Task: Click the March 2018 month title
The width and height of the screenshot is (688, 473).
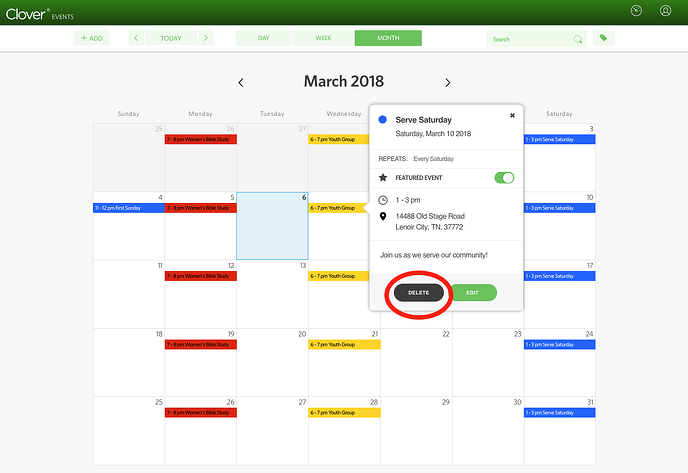Action: coord(344,82)
